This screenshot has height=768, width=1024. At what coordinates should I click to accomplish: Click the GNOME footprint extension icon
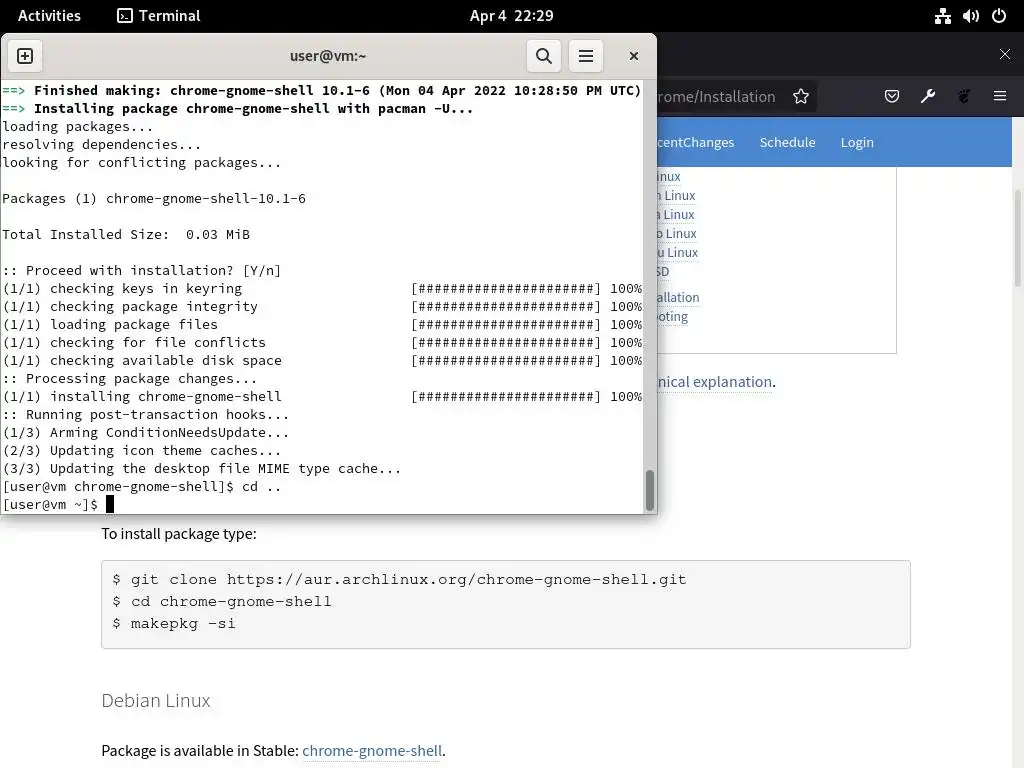pyautogui.click(x=963, y=97)
